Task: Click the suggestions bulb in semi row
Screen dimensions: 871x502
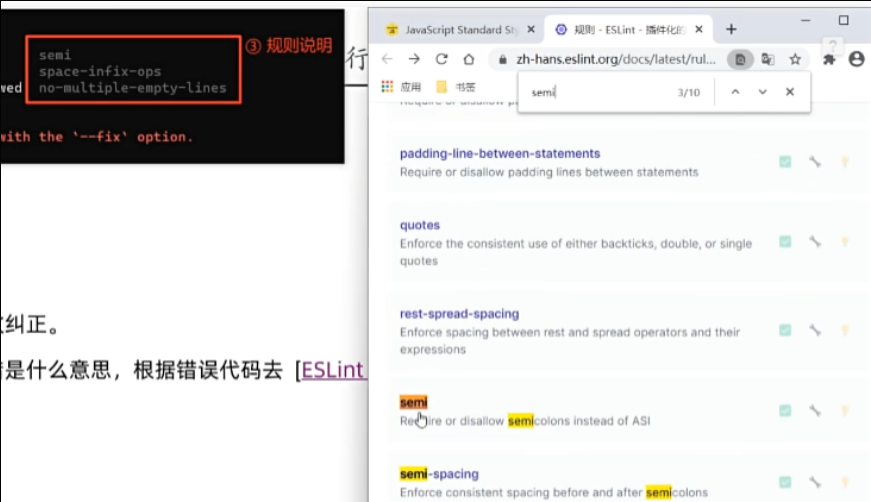Action: tap(845, 411)
